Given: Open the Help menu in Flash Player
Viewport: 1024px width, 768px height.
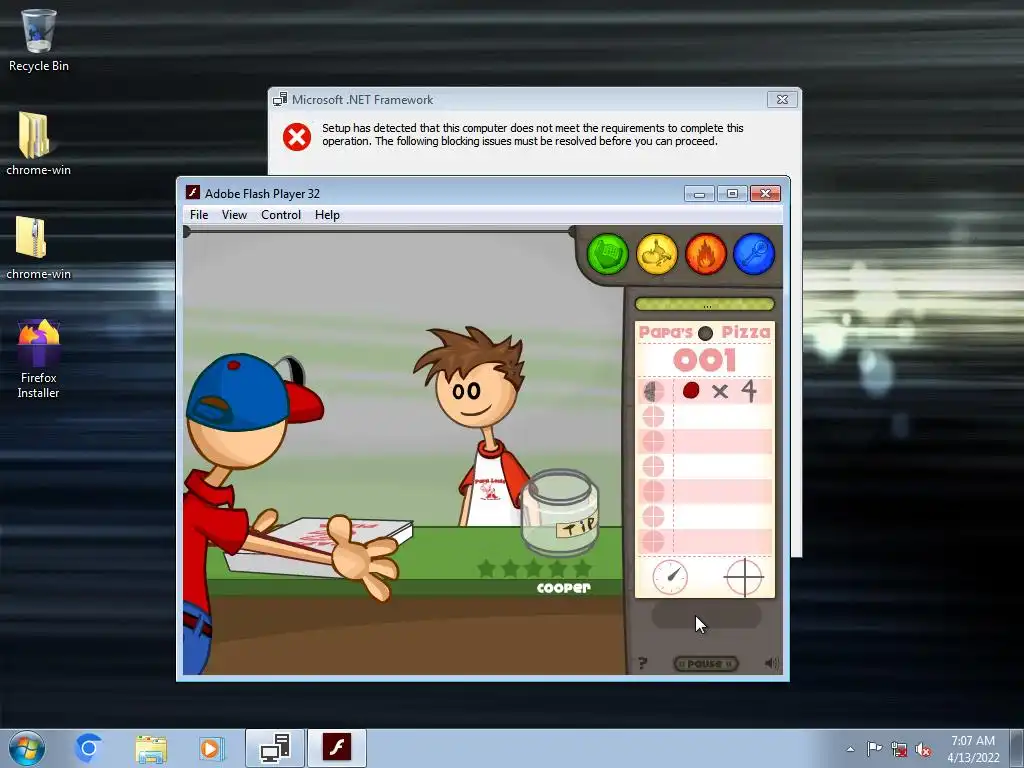Looking at the screenshot, I should tap(327, 215).
